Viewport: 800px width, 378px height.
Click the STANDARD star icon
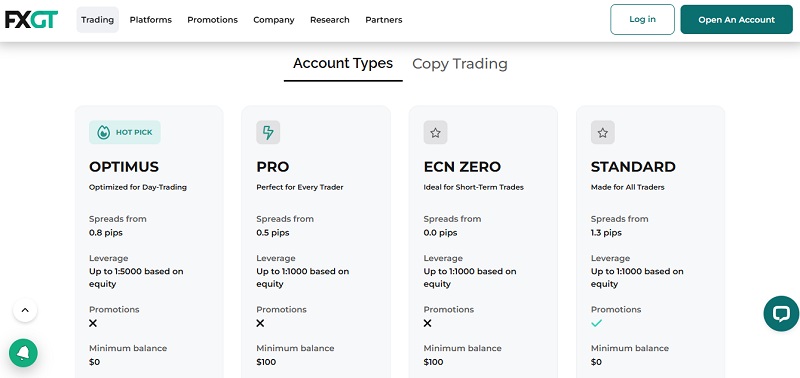pos(603,133)
